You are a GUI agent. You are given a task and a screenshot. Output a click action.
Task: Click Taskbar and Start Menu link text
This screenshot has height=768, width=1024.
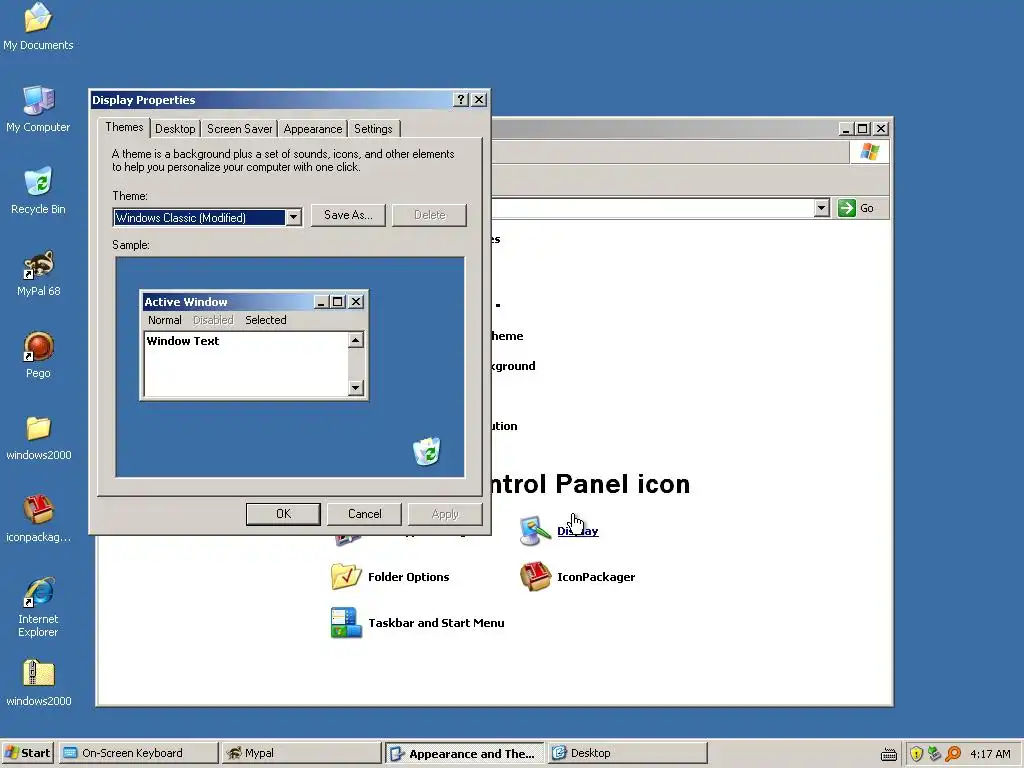[x=436, y=622]
